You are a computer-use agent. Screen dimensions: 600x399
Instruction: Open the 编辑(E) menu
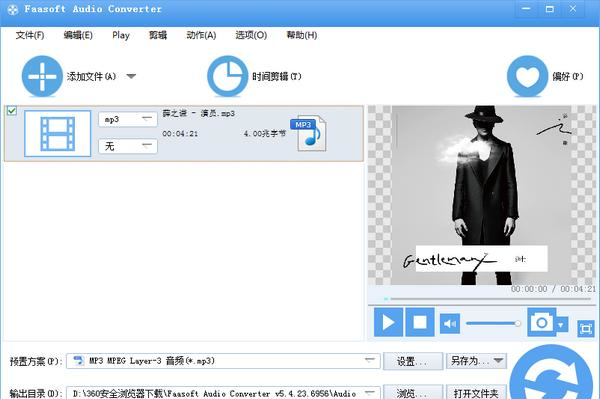click(78, 35)
